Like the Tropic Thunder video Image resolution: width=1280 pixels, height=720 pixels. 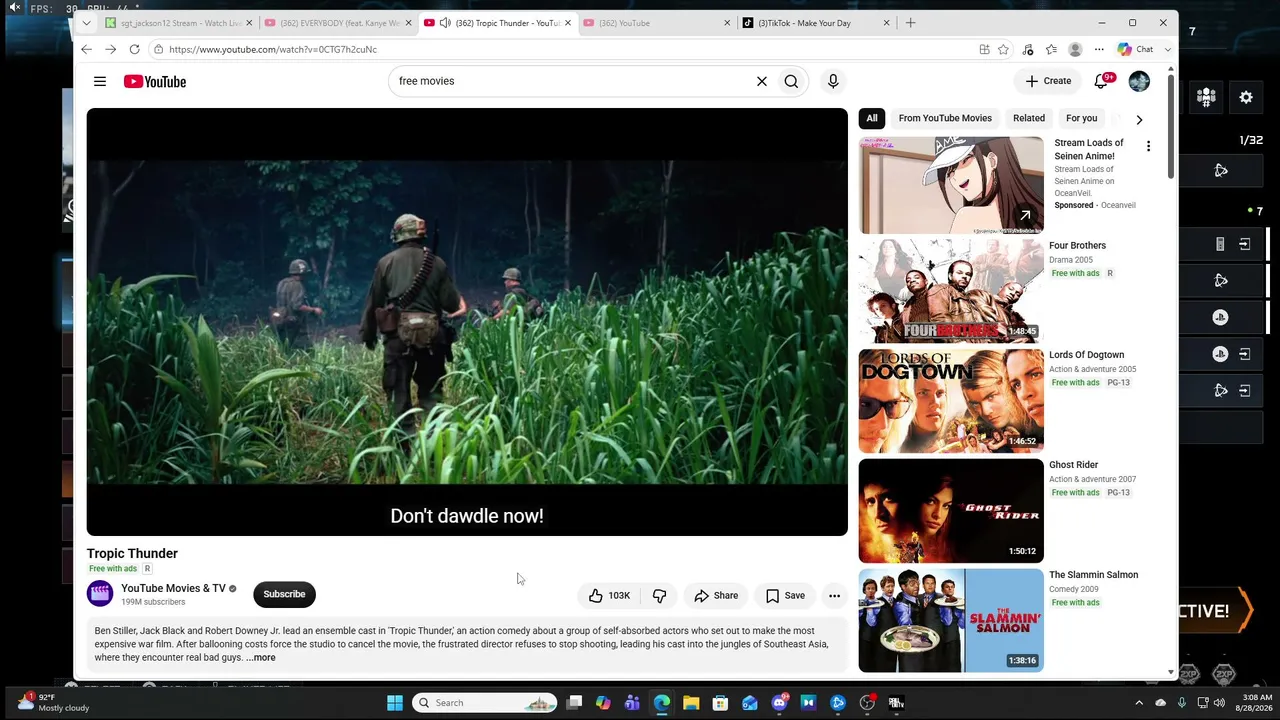point(609,596)
